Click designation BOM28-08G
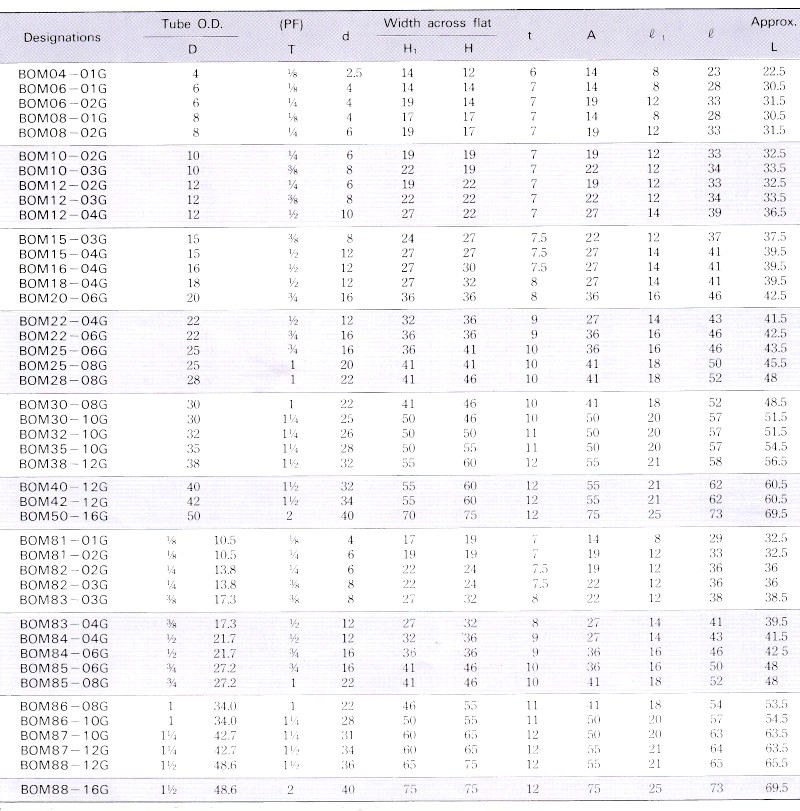800x811 pixels. [x=63, y=380]
